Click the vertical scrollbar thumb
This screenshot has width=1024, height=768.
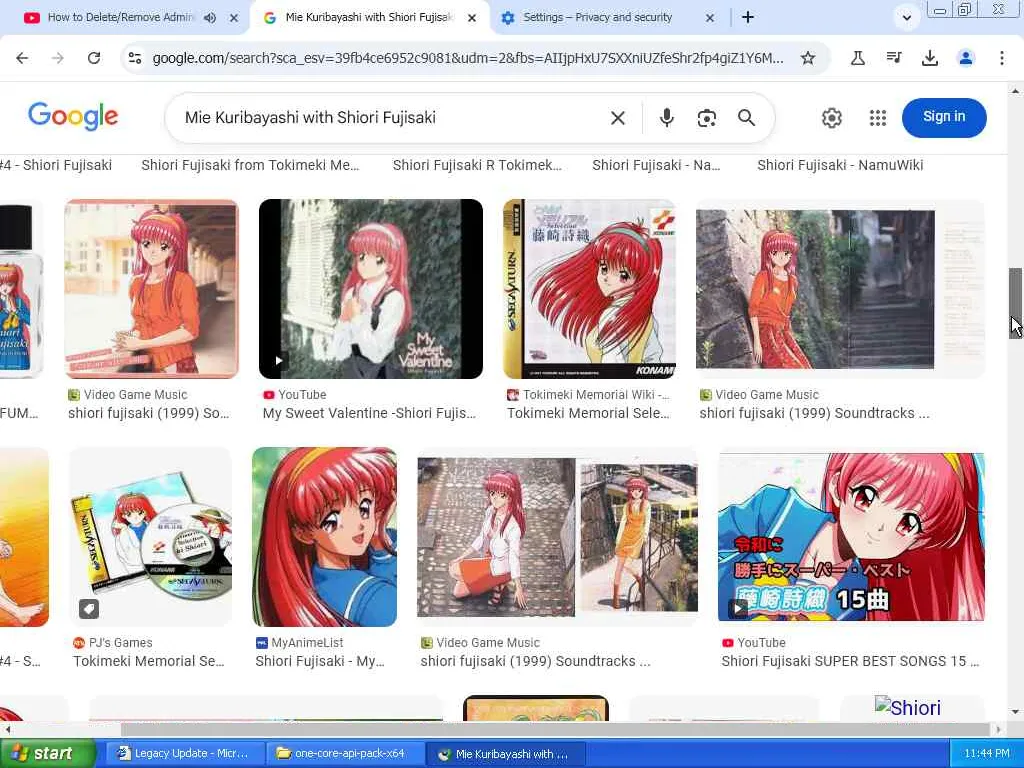click(1015, 303)
